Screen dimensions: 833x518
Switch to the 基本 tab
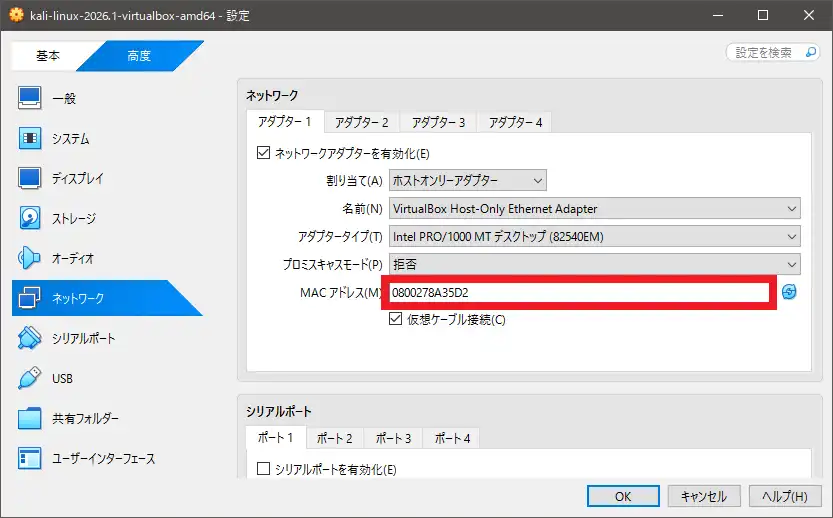[x=48, y=55]
